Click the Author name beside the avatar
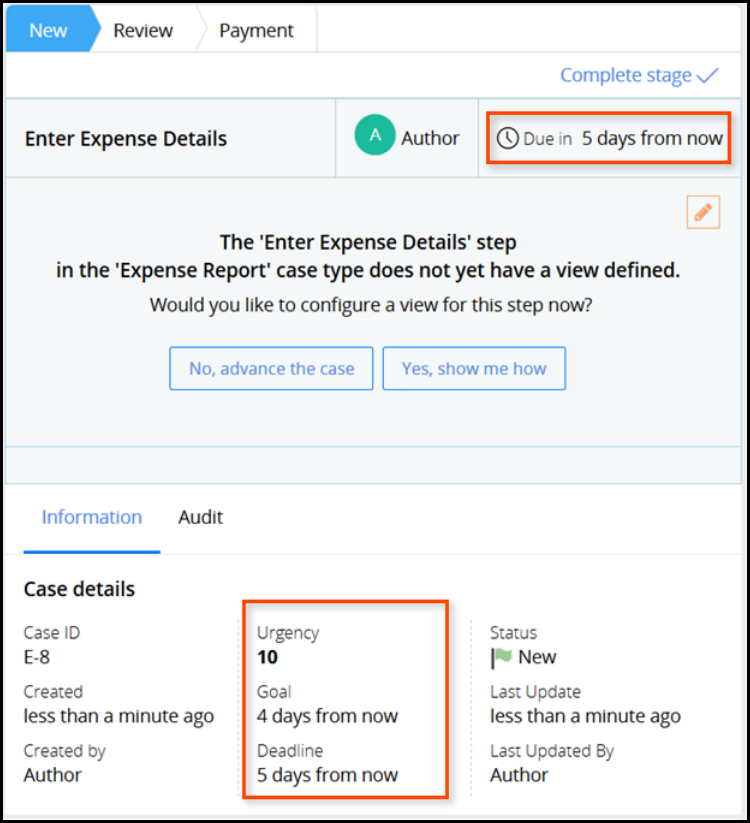750x823 pixels. (430, 138)
